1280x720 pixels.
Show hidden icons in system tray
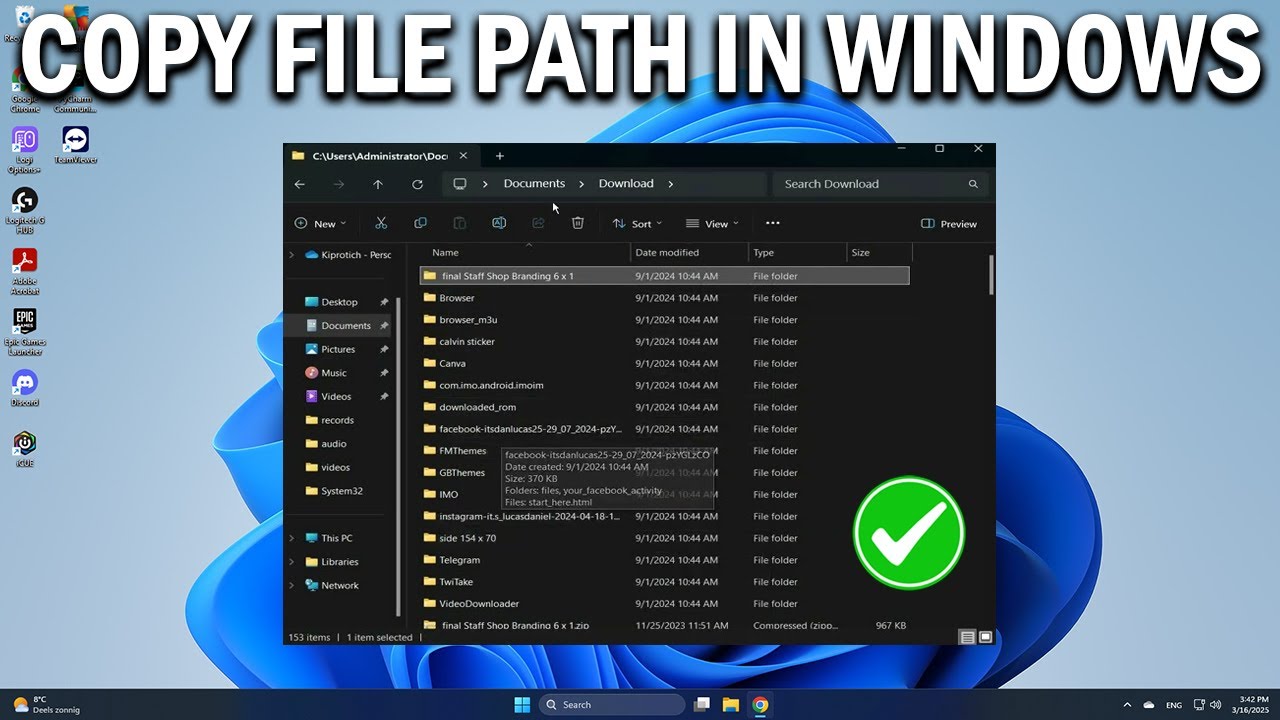pyautogui.click(x=1127, y=705)
